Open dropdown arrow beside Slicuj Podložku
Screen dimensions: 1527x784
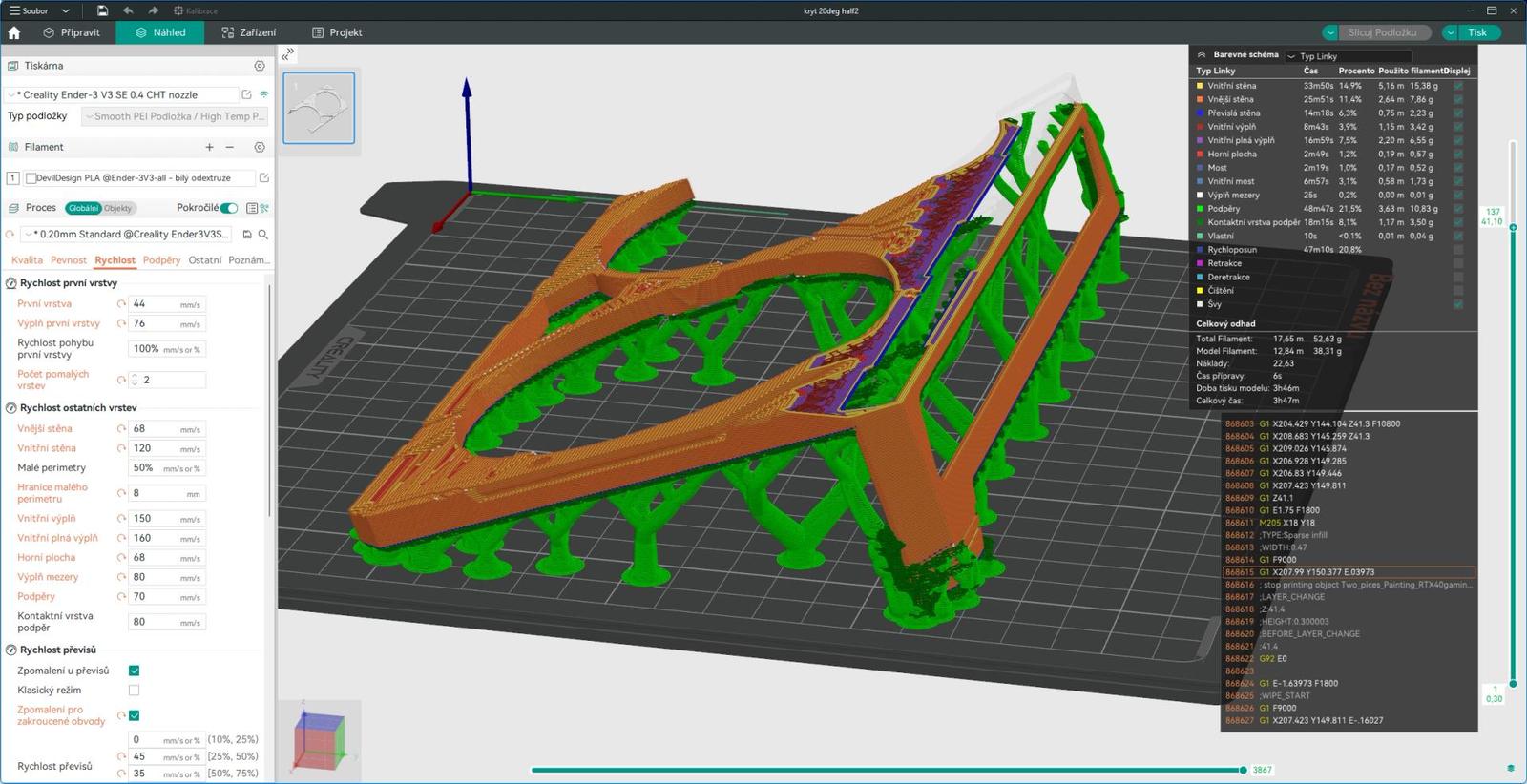tap(1330, 32)
